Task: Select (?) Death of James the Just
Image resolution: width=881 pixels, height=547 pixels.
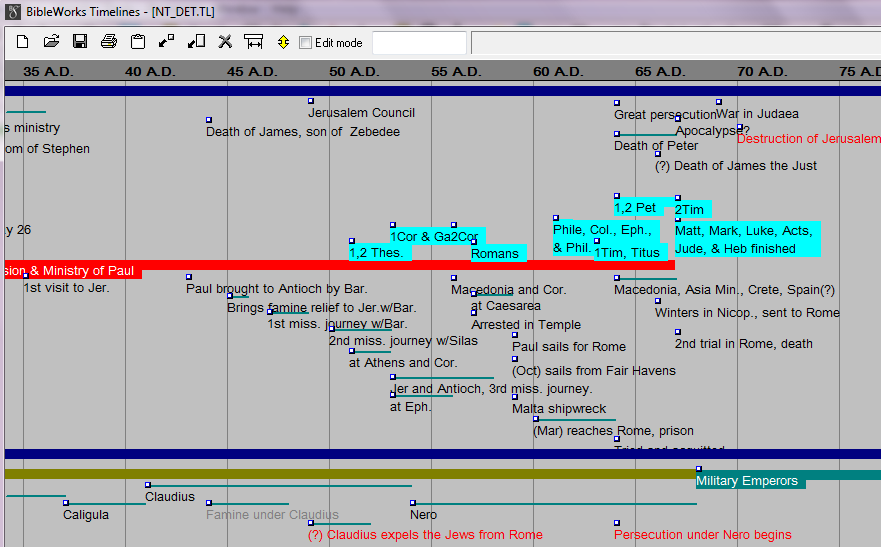Action: coord(735,166)
